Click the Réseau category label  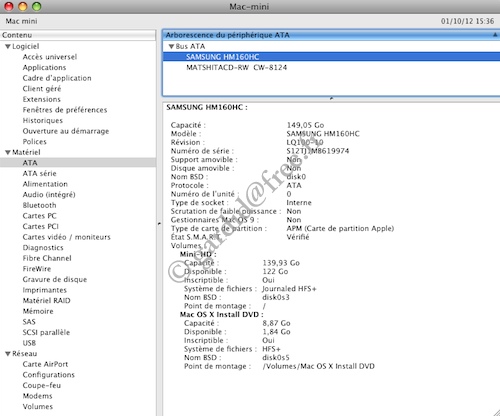(x=25, y=354)
